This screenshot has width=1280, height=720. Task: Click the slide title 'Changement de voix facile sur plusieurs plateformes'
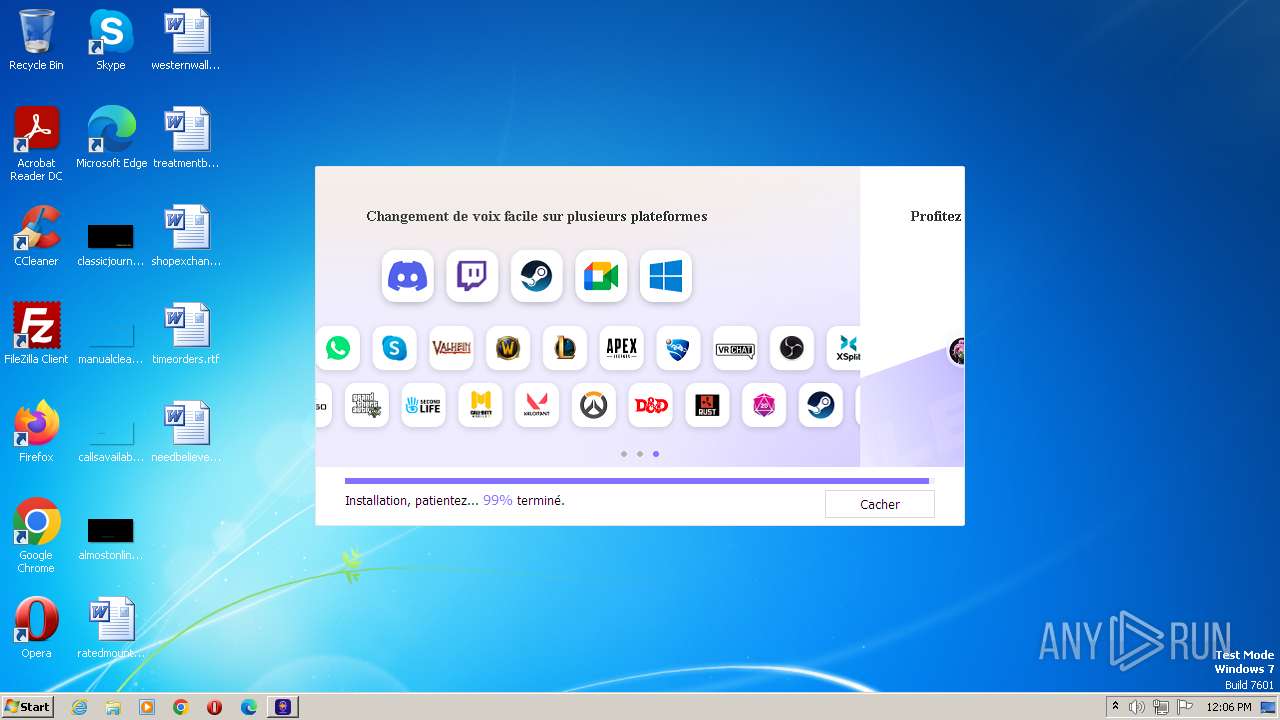coord(536,216)
